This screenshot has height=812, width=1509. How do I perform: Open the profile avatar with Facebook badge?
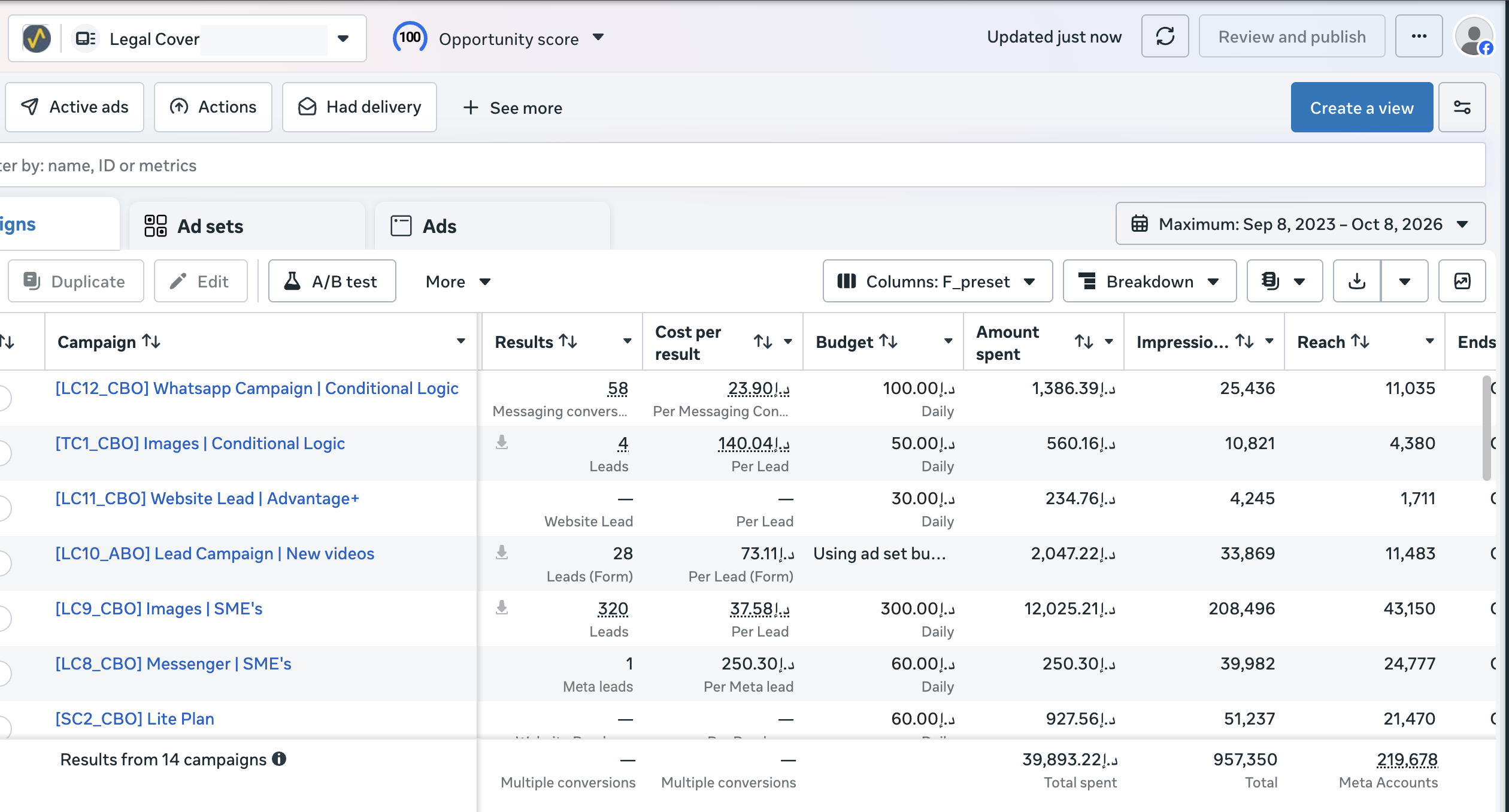(x=1474, y=37)
